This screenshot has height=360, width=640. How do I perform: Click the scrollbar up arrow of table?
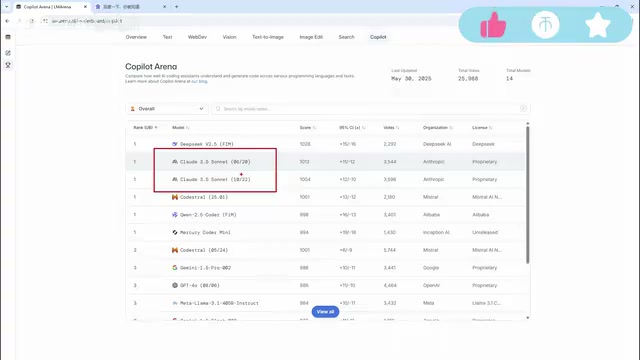click(x=527, y=123)
